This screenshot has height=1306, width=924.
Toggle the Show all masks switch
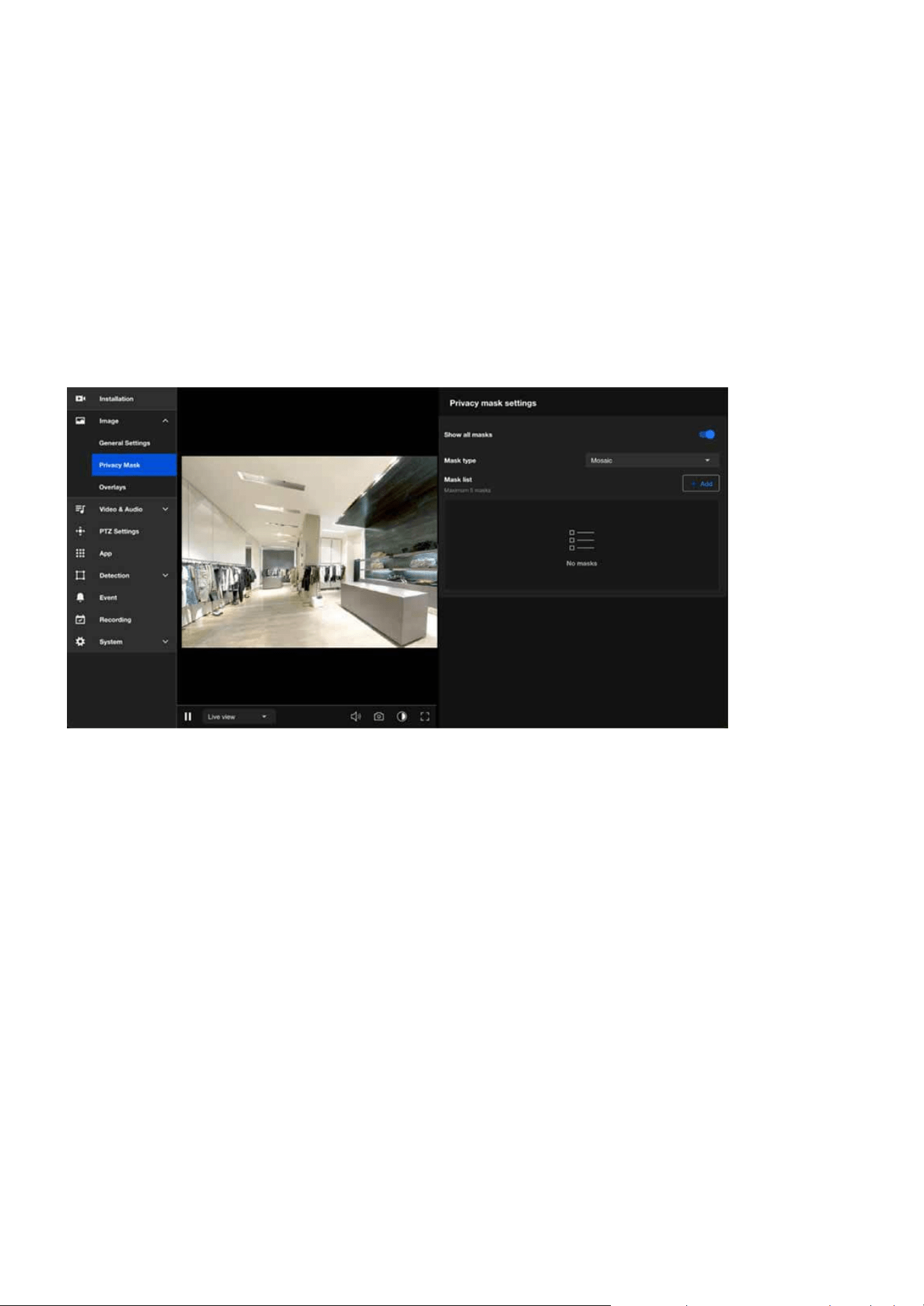tap(707, 435)
